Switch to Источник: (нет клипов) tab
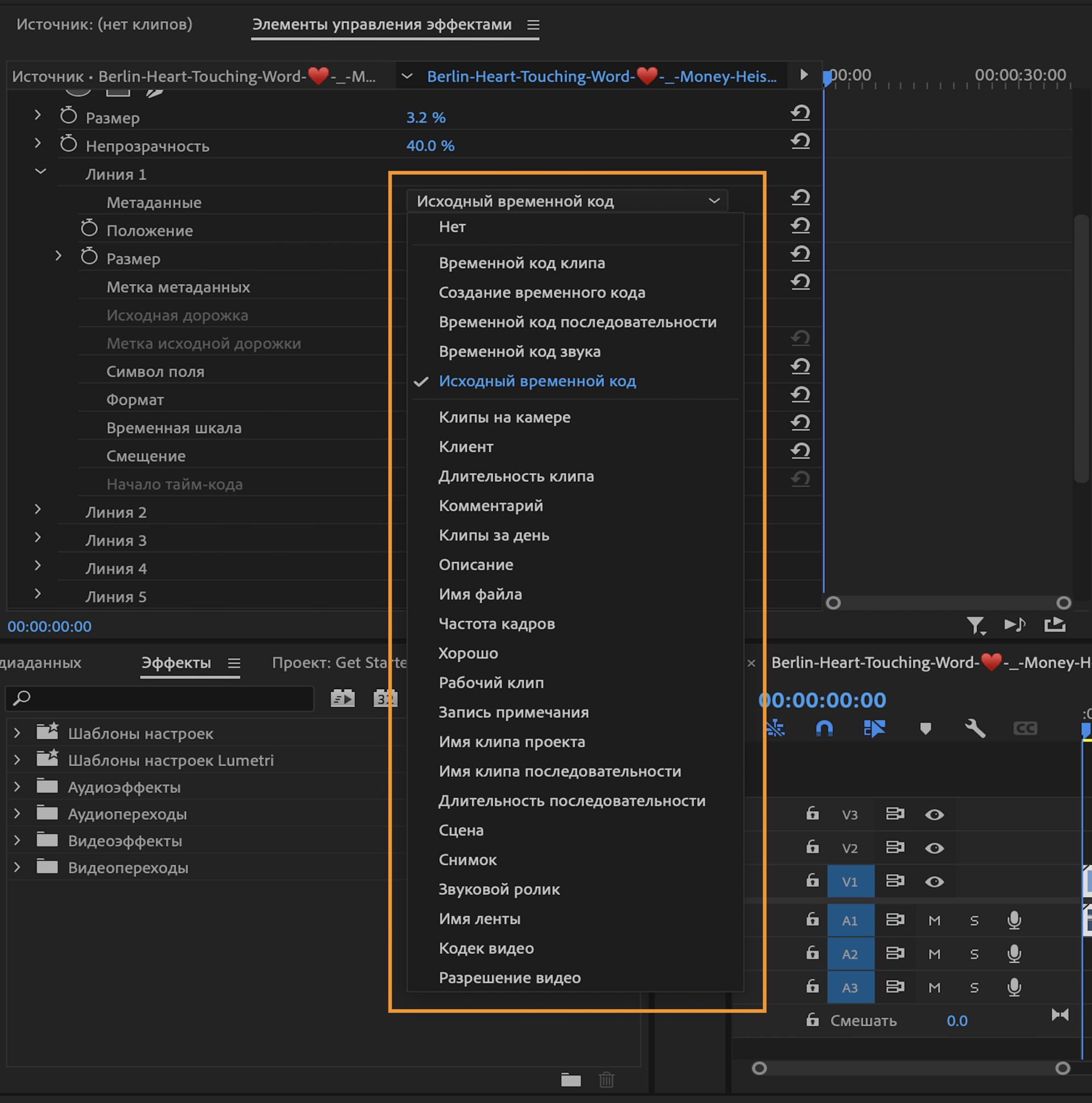Screen dimensions: 1092x1103 (x=105, y=24)
